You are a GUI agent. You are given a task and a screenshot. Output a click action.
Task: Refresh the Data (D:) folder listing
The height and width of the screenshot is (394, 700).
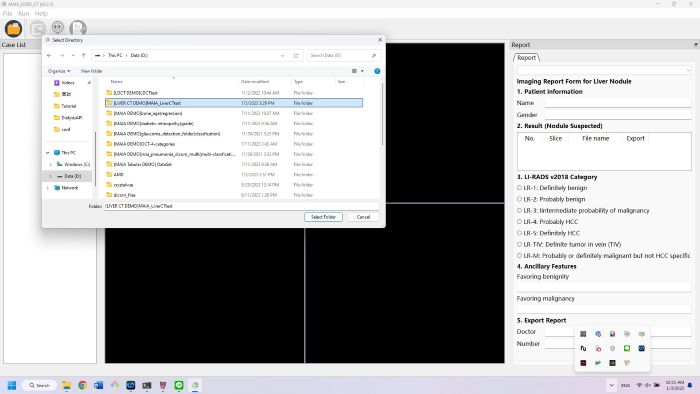click(296, 56)
